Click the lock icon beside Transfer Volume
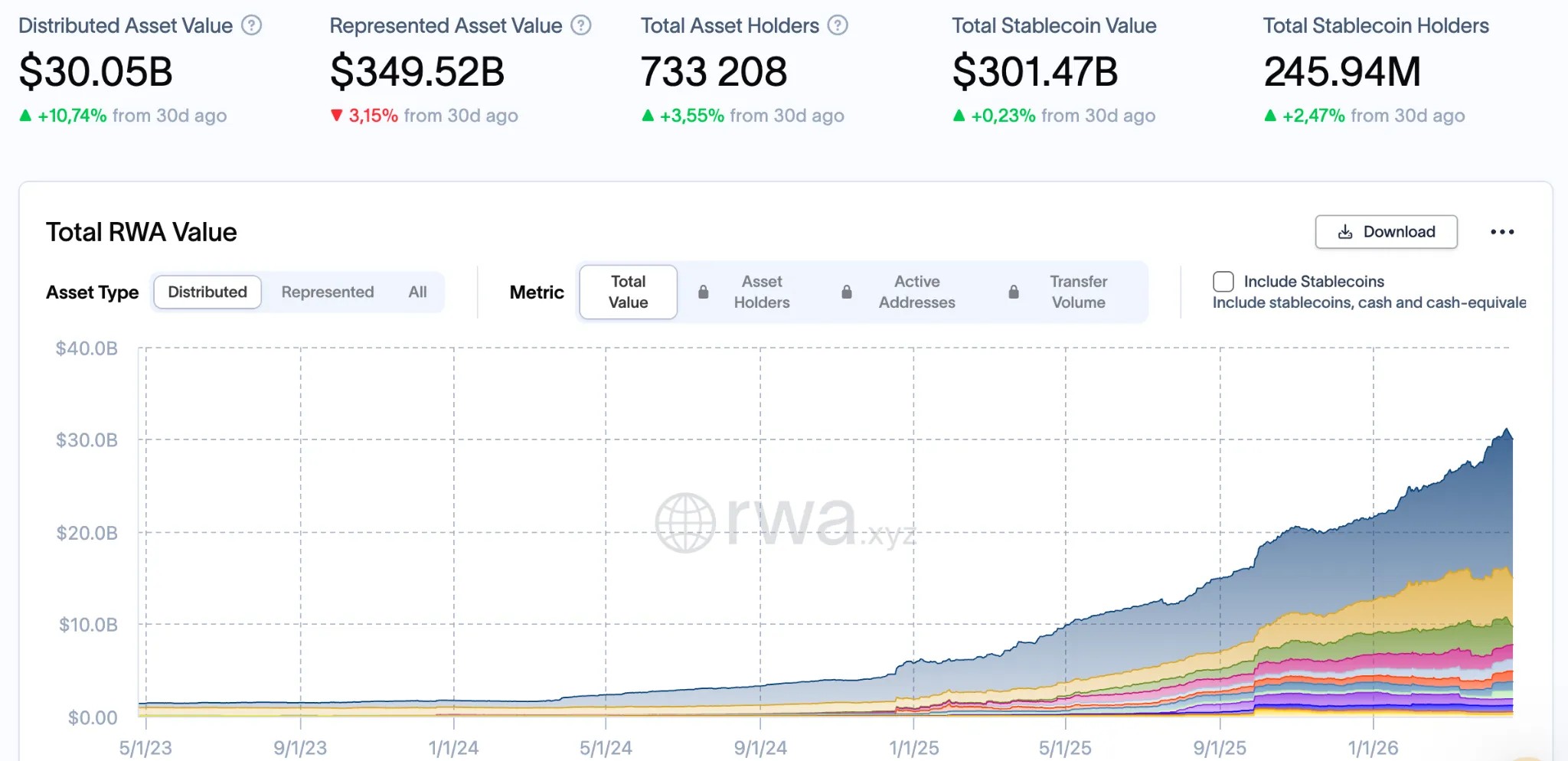Screen dimensions: 1568x761 click(1013, 292)
